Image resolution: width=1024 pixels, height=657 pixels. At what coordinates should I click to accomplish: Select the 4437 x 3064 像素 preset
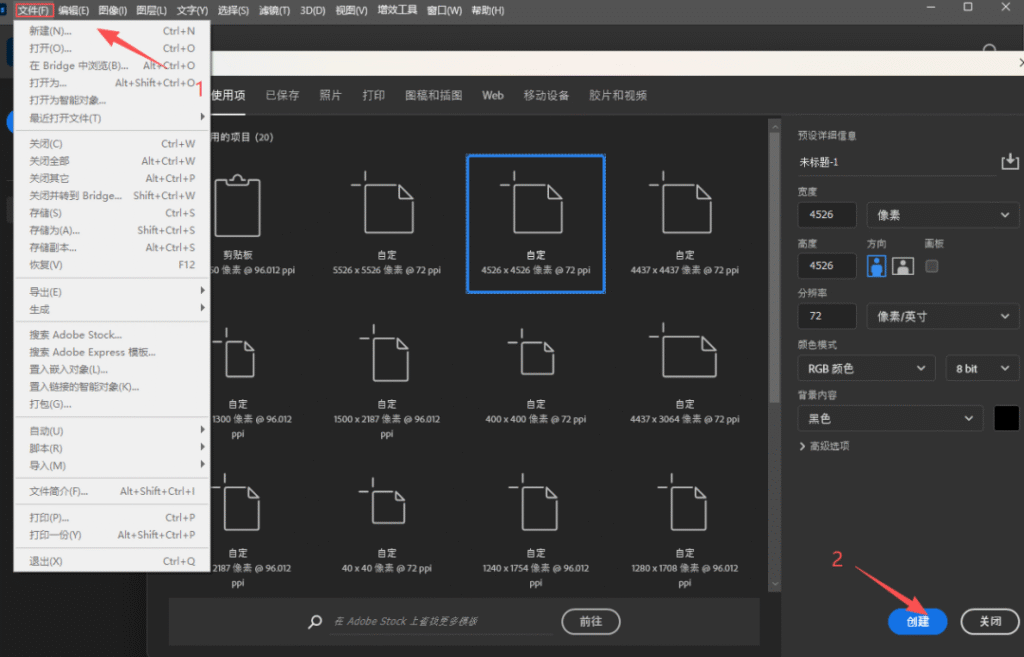coord(684,374)
